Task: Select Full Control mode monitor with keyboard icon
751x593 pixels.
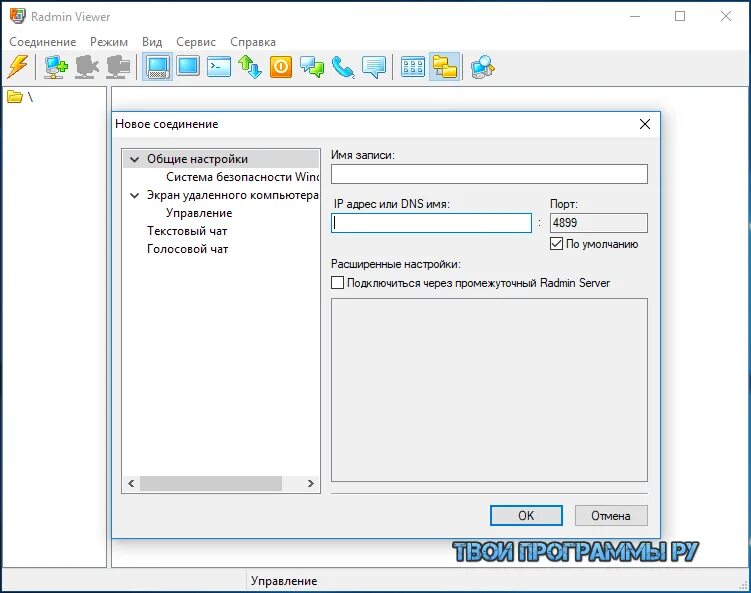Action: click(x=157, y=67)
